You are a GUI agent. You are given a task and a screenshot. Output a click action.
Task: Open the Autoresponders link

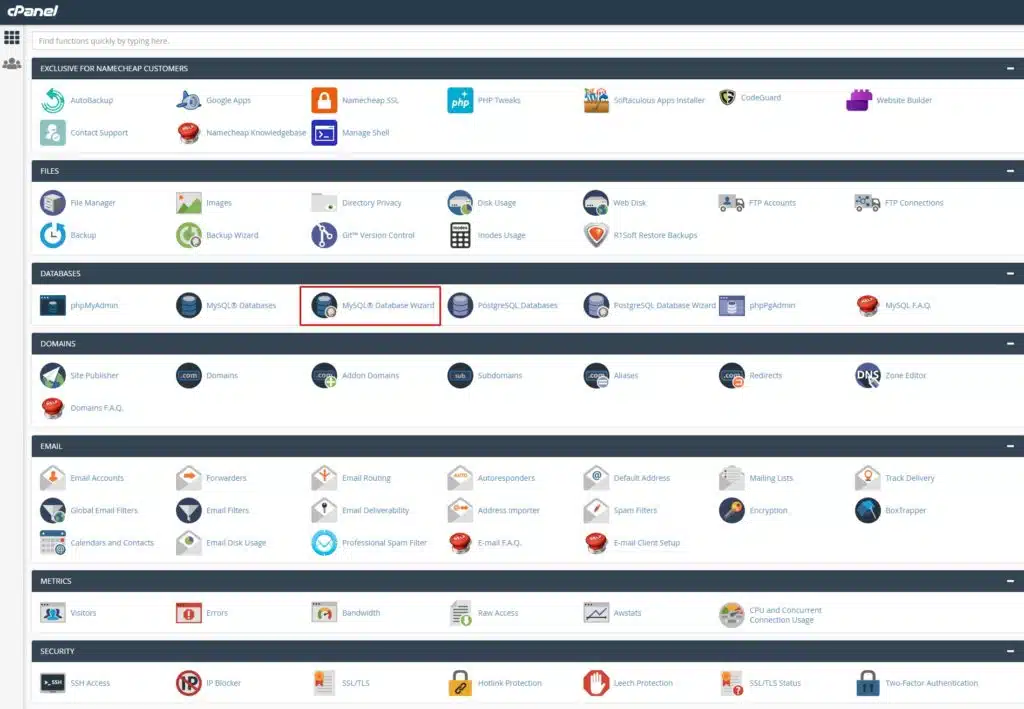pos(506,478)
